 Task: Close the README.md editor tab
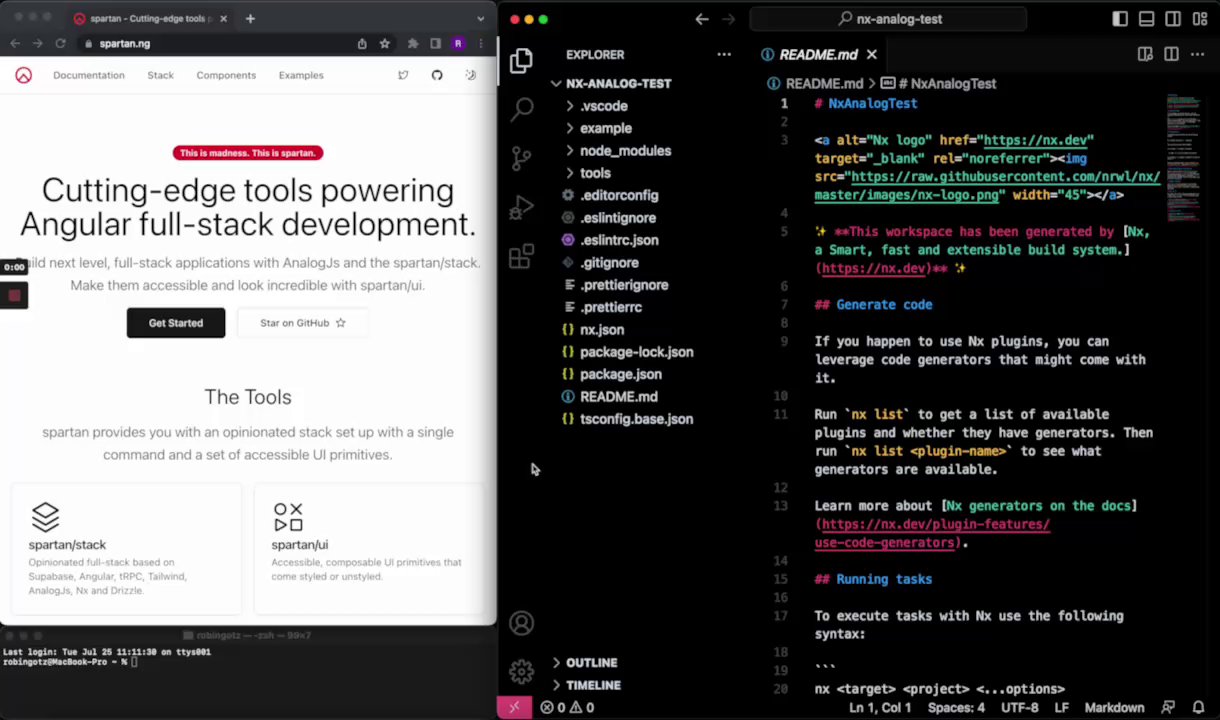coord(871,54)
